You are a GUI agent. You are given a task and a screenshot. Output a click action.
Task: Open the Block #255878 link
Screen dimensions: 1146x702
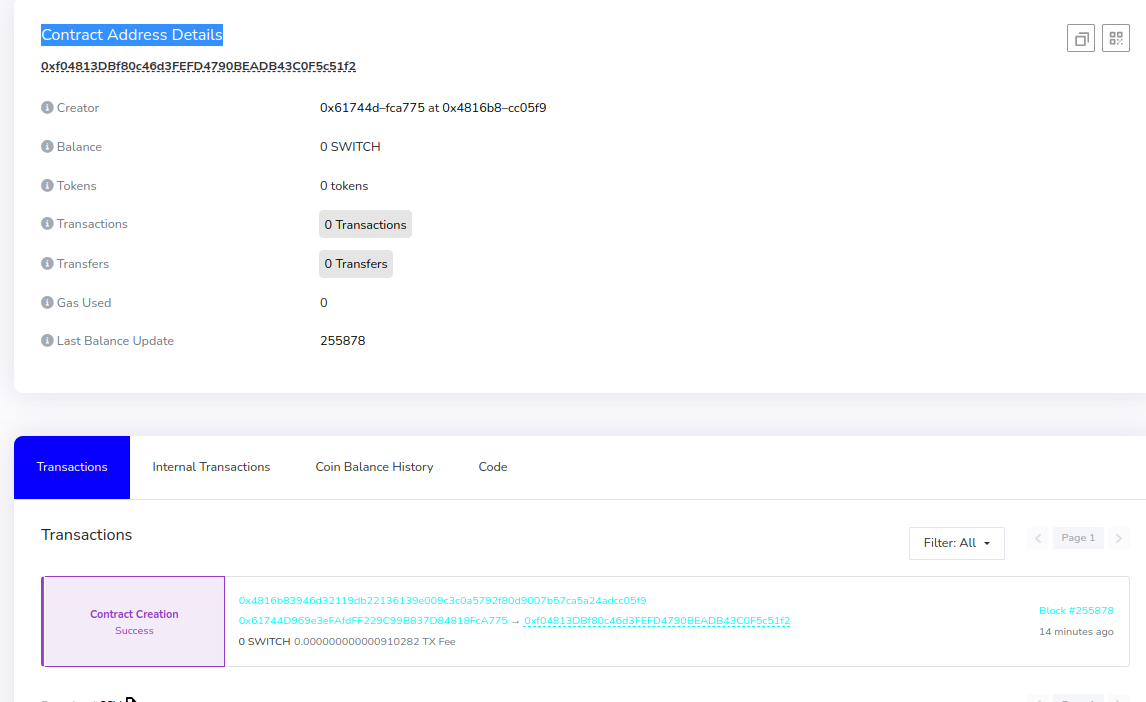point(1075,609)
